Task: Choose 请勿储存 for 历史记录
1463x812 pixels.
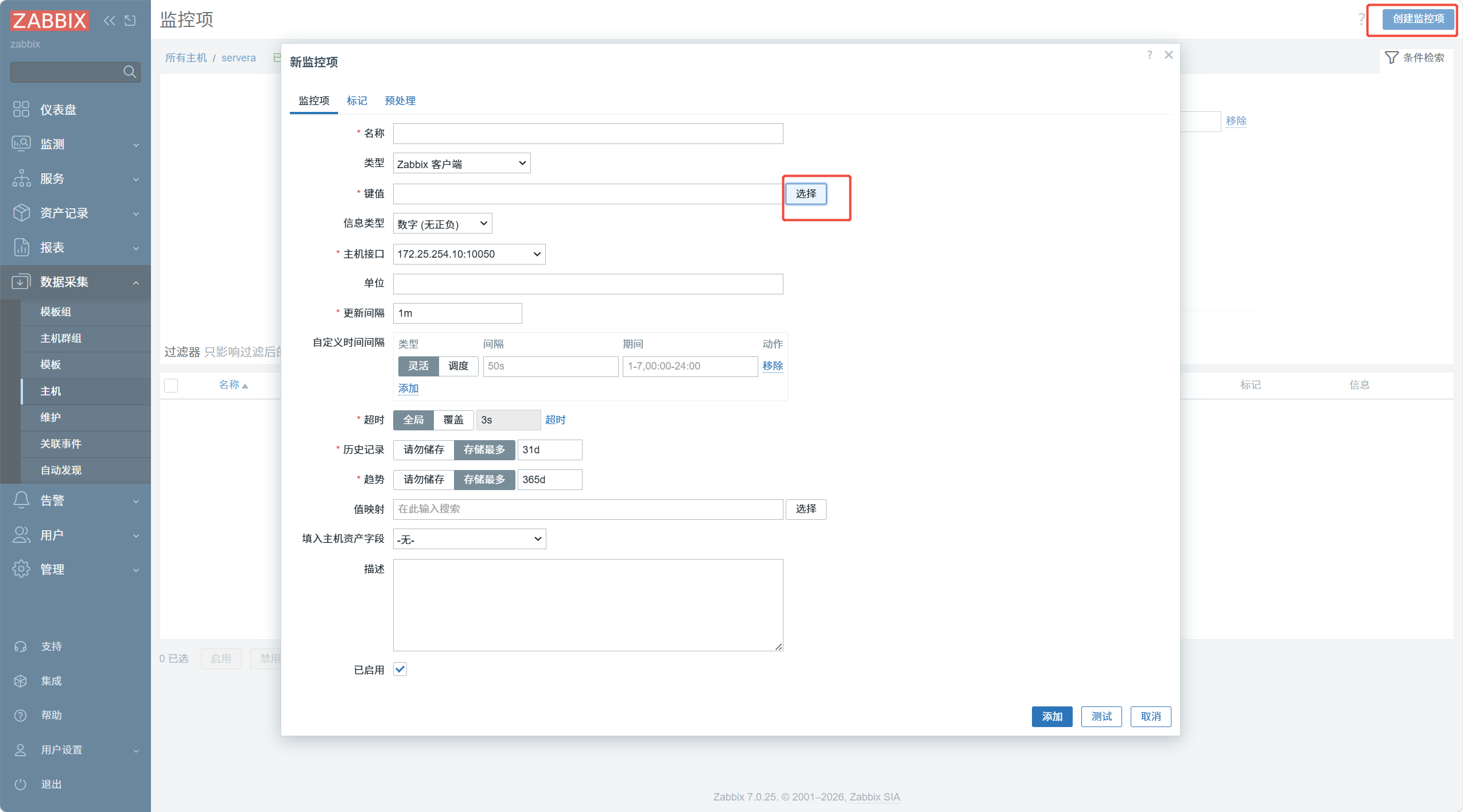Action: tap(424, 450)
